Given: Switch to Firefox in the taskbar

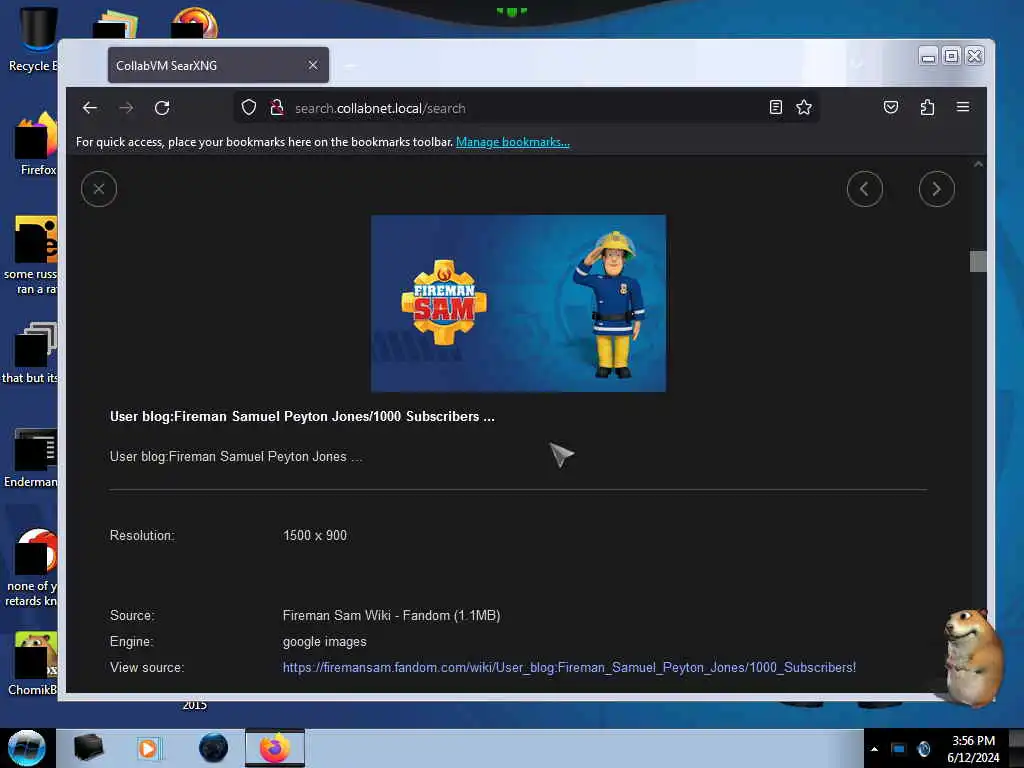Looking at the screenshot, I should click(275, 748).
